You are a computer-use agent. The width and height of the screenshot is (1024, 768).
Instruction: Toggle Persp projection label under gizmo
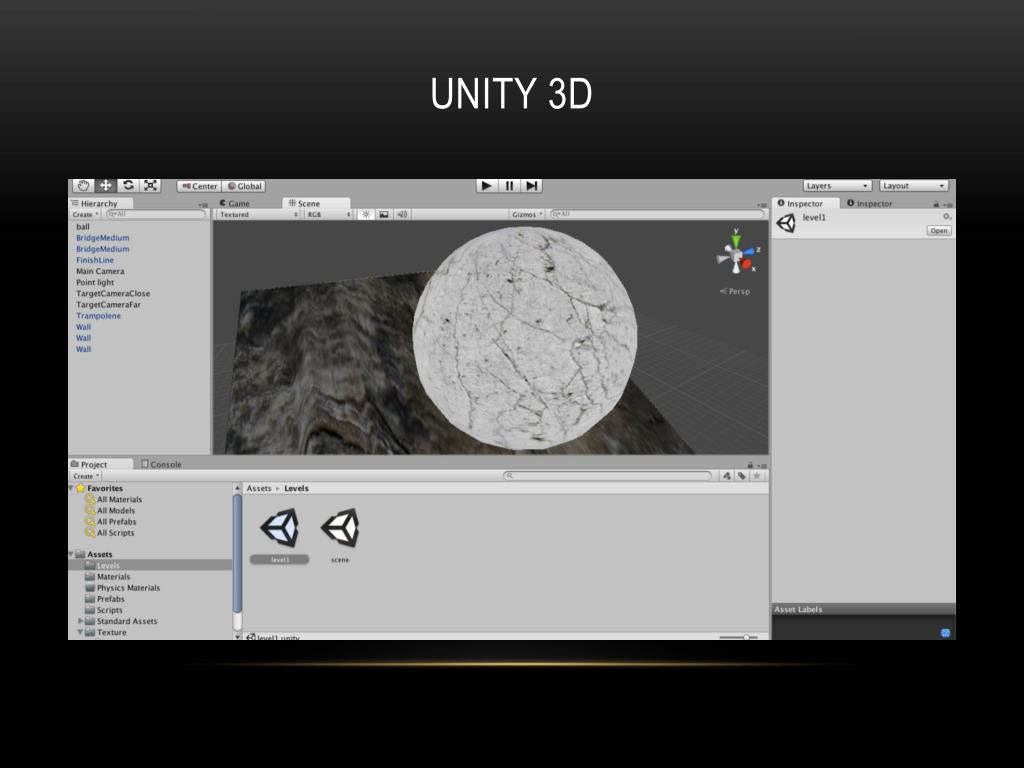click(735, 291)
